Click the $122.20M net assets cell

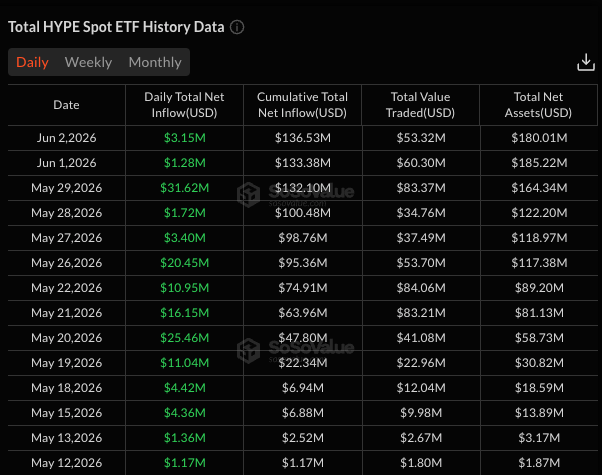coord(539,213)
